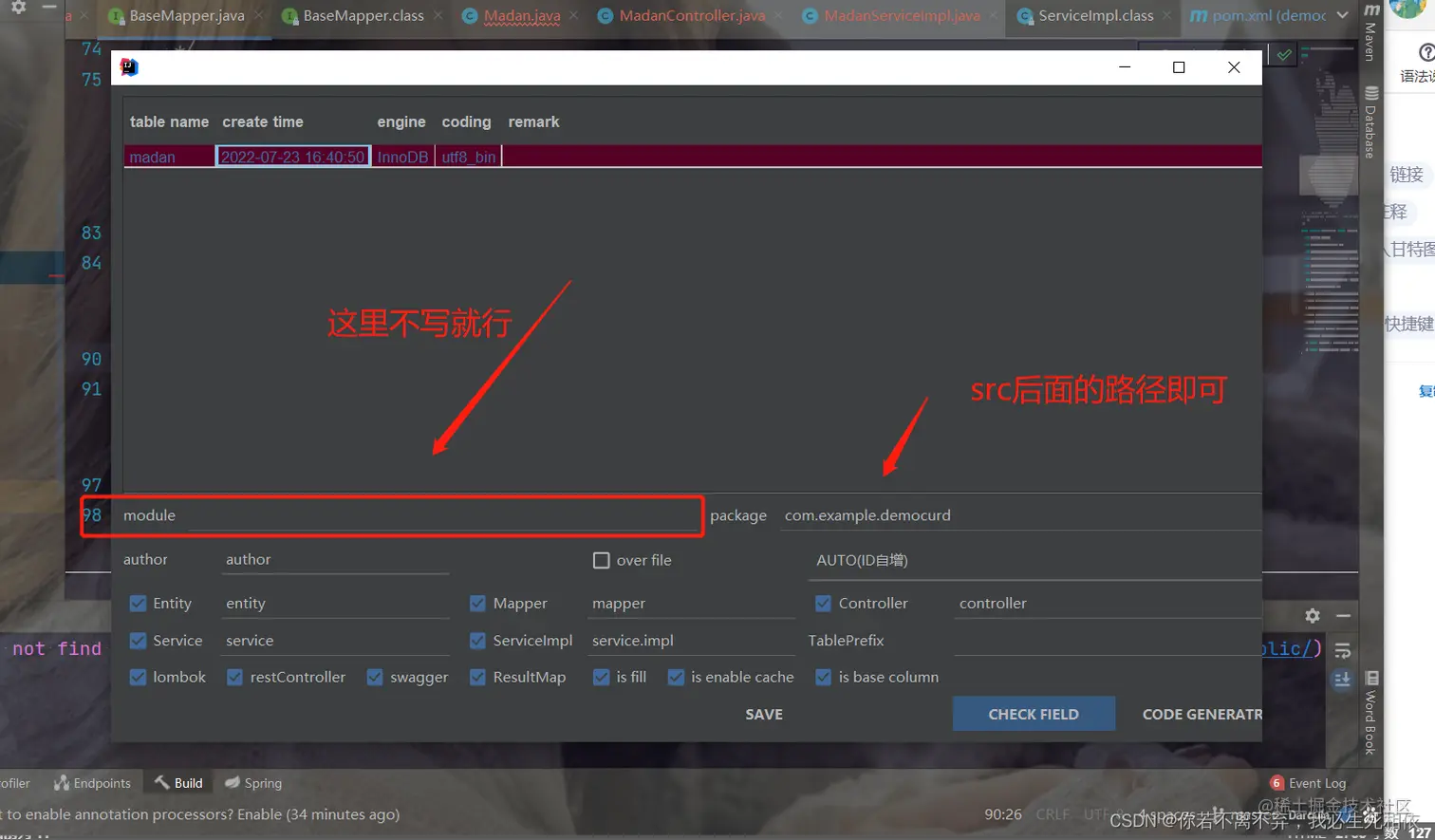Edit the service.impl package input field
The height and width of the screenshot is (840, 1435).
(x=691, y=641)
